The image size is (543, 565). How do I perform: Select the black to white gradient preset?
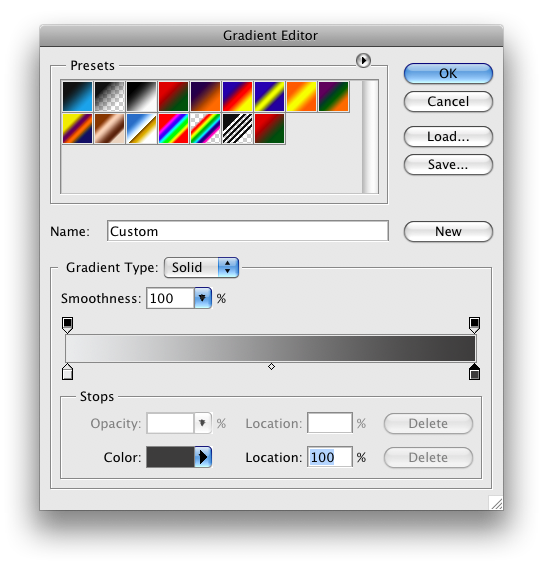point(141,96)
